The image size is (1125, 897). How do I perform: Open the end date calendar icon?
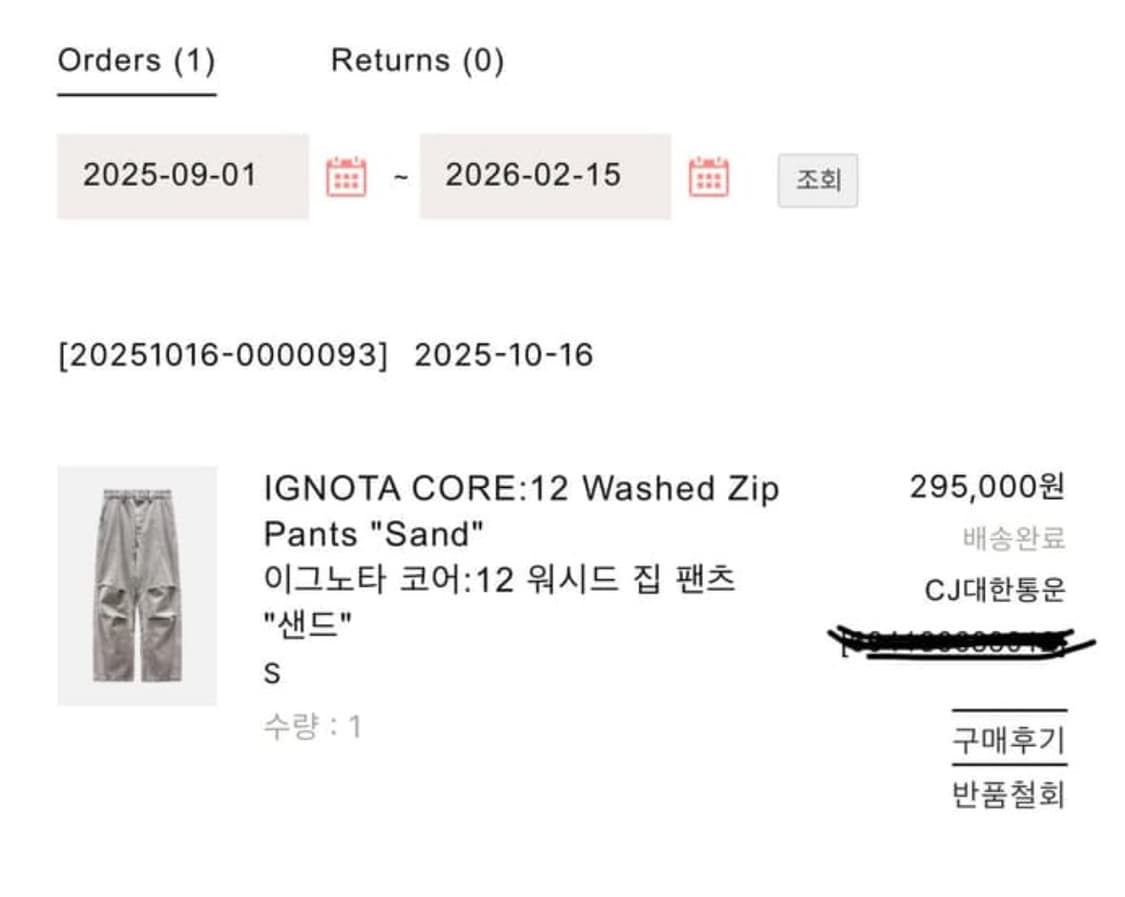pos(707,176)
